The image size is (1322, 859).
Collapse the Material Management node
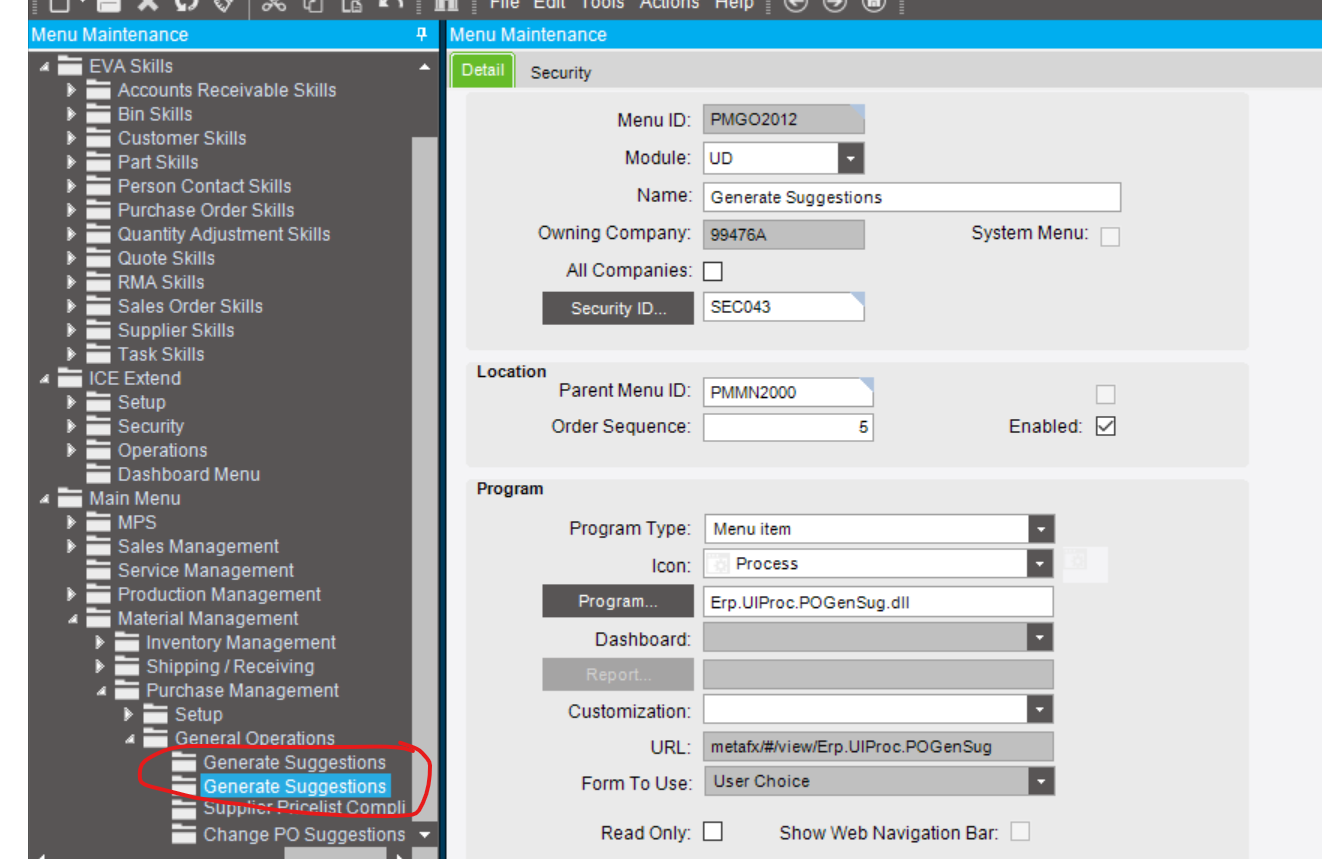click(x=73, y=619)
